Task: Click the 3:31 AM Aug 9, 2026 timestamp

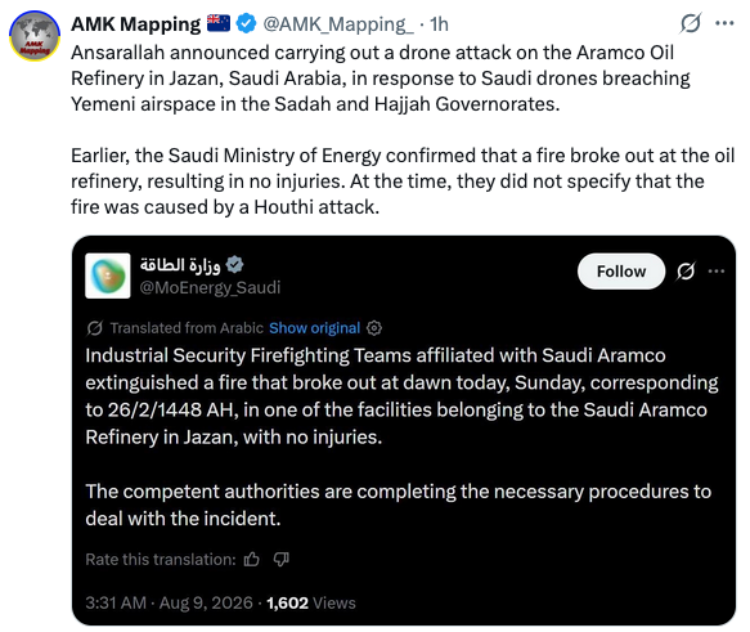Action: point(169,603)
